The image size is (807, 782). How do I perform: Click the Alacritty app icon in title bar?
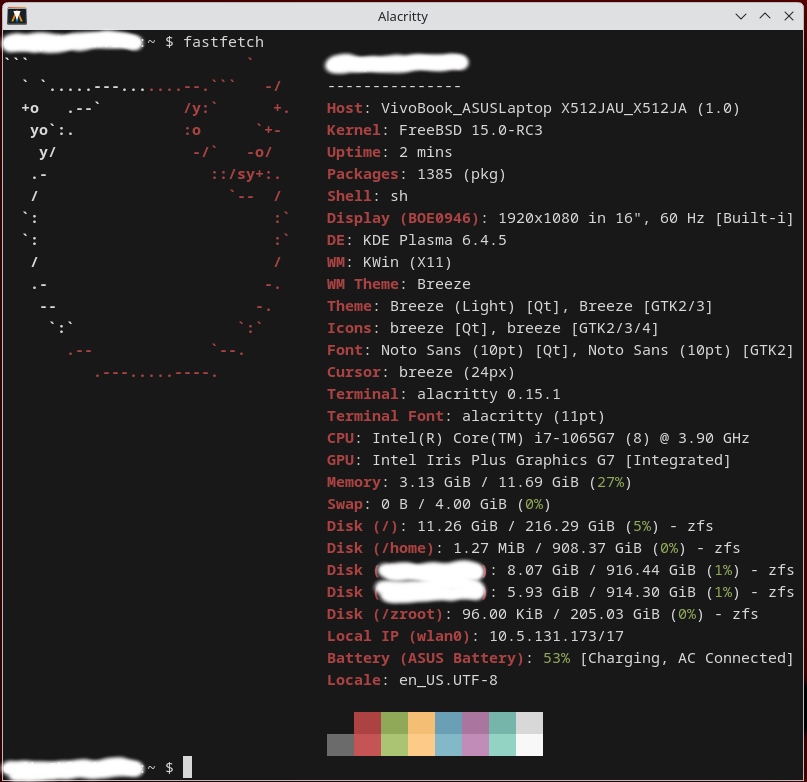17,16
